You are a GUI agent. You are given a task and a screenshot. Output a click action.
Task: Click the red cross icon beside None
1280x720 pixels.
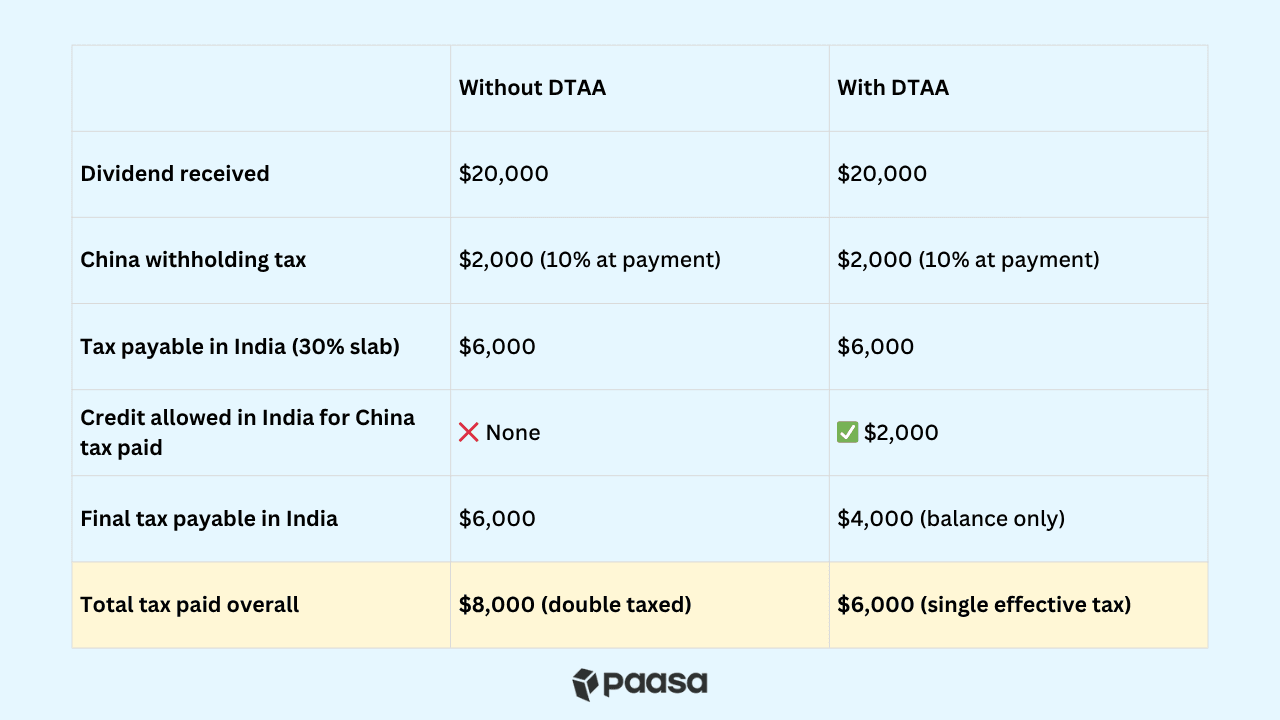tap(469, 433)
